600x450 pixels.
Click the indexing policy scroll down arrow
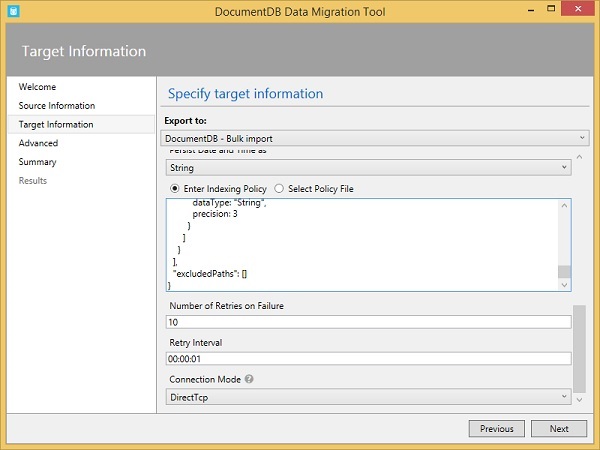click(x=564, y=285)
